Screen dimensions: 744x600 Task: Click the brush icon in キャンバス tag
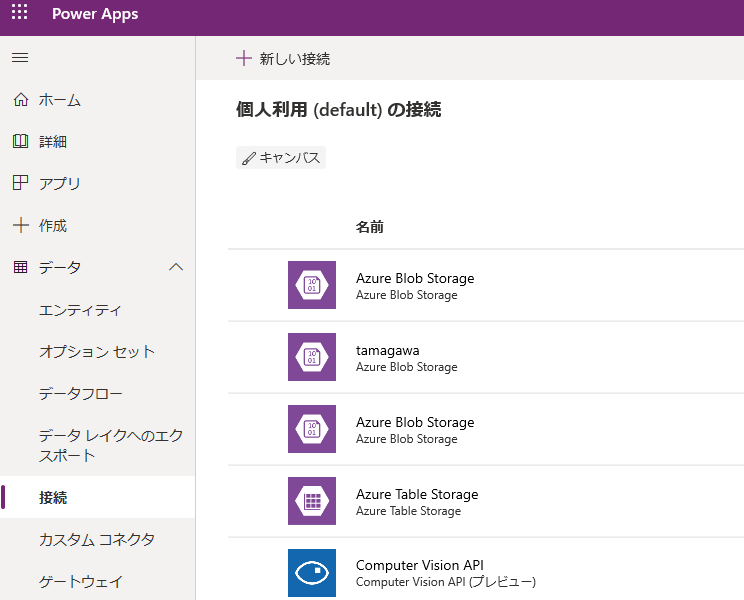[x=249, y=158]
